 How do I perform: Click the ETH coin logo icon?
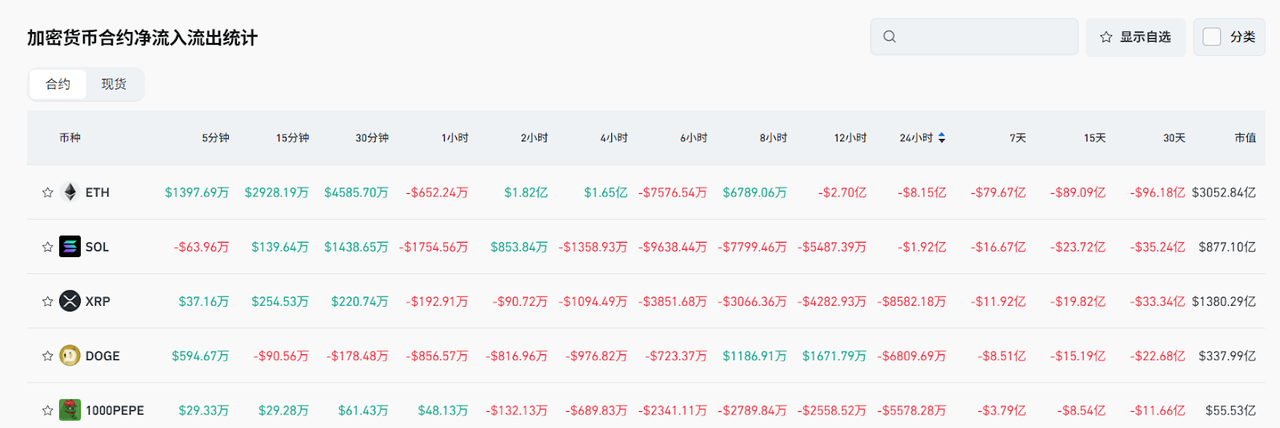pyautogui.click(x=70, y=192)
